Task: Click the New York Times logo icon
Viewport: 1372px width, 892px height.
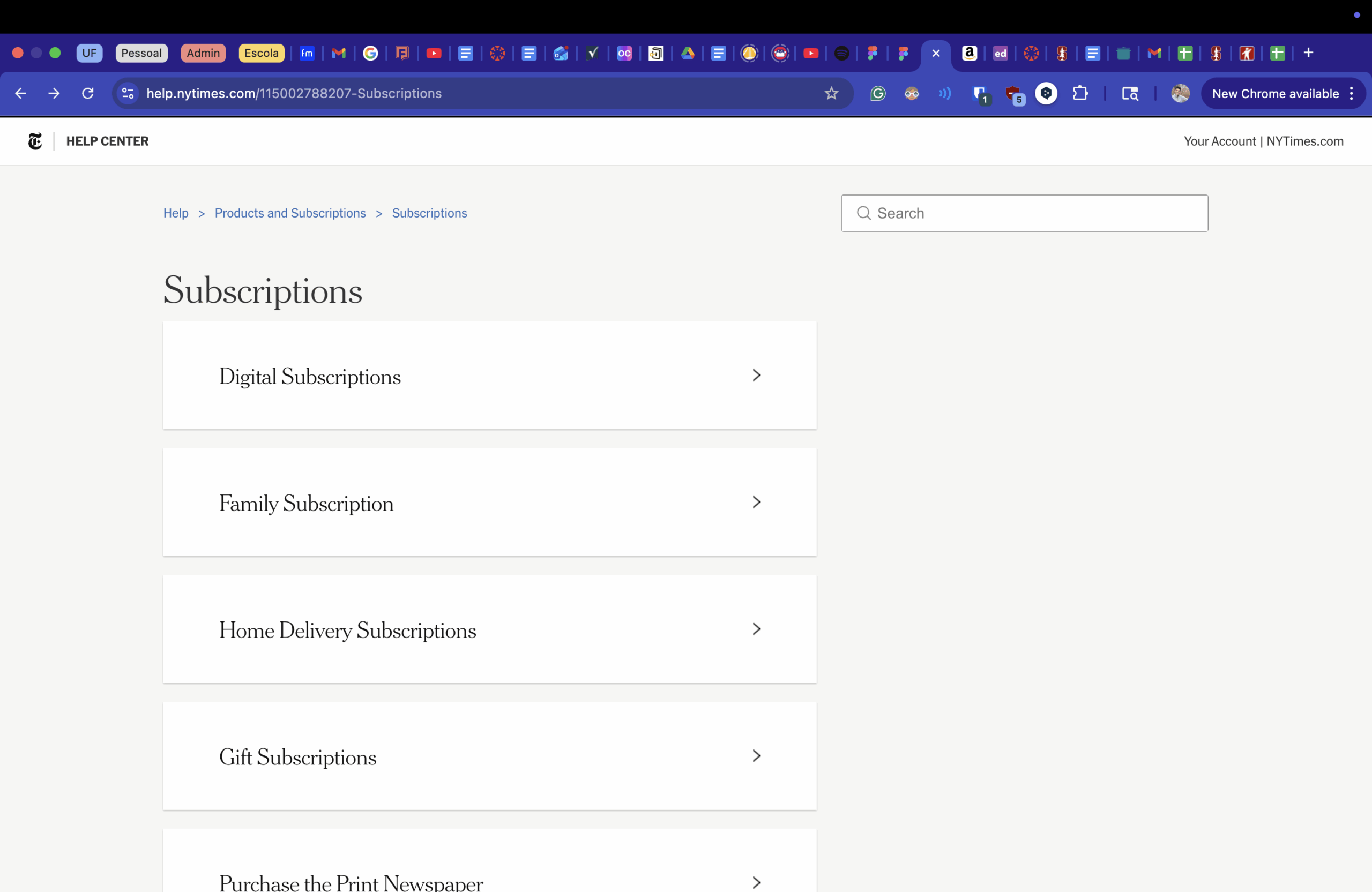Action: pos(35,141)
